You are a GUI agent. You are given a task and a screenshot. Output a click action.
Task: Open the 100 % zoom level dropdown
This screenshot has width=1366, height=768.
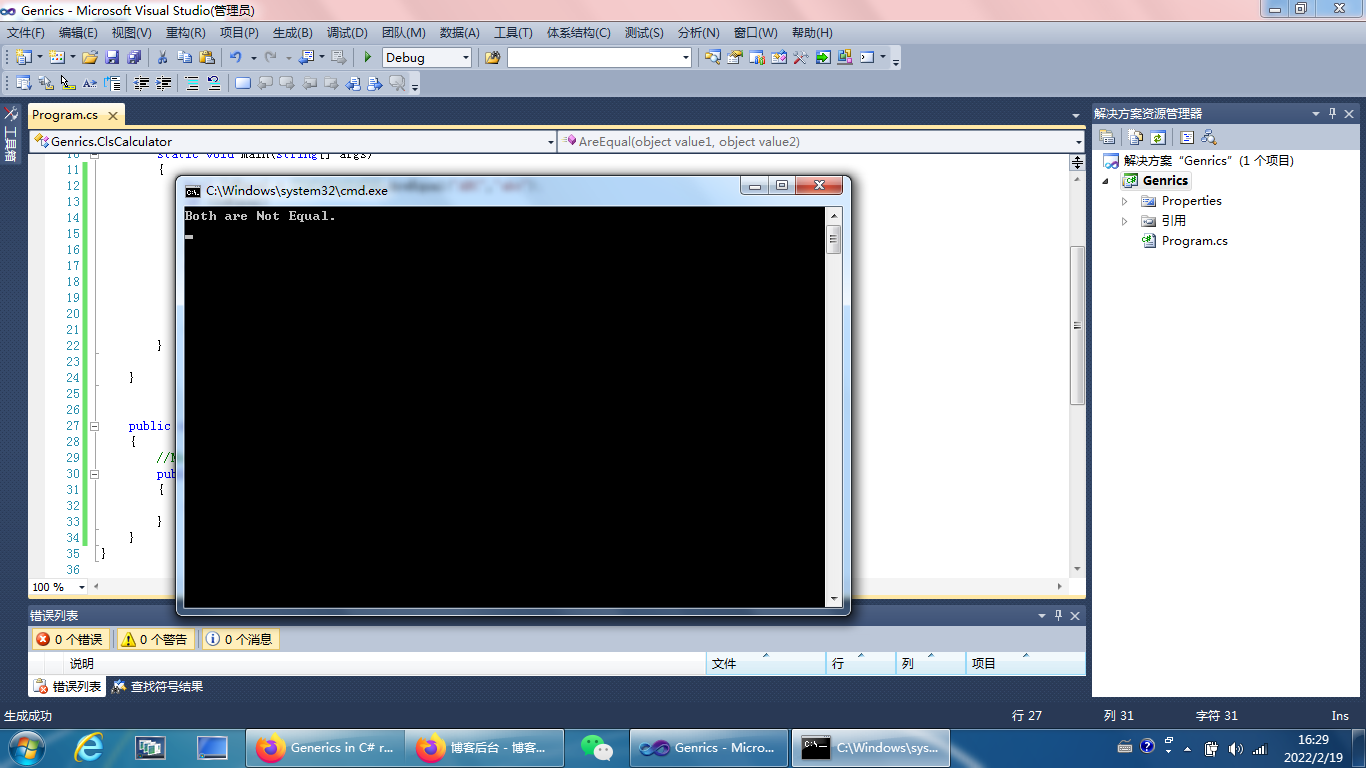(x=82, y=587)
